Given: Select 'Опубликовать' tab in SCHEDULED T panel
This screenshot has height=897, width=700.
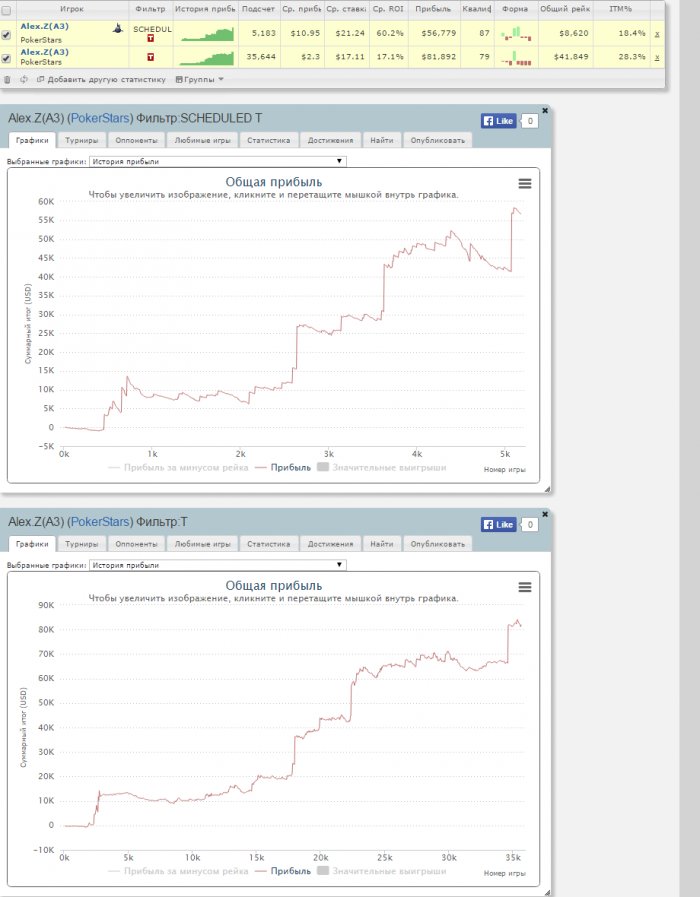Looking at the screenshot, I should (x=438, y=140).
